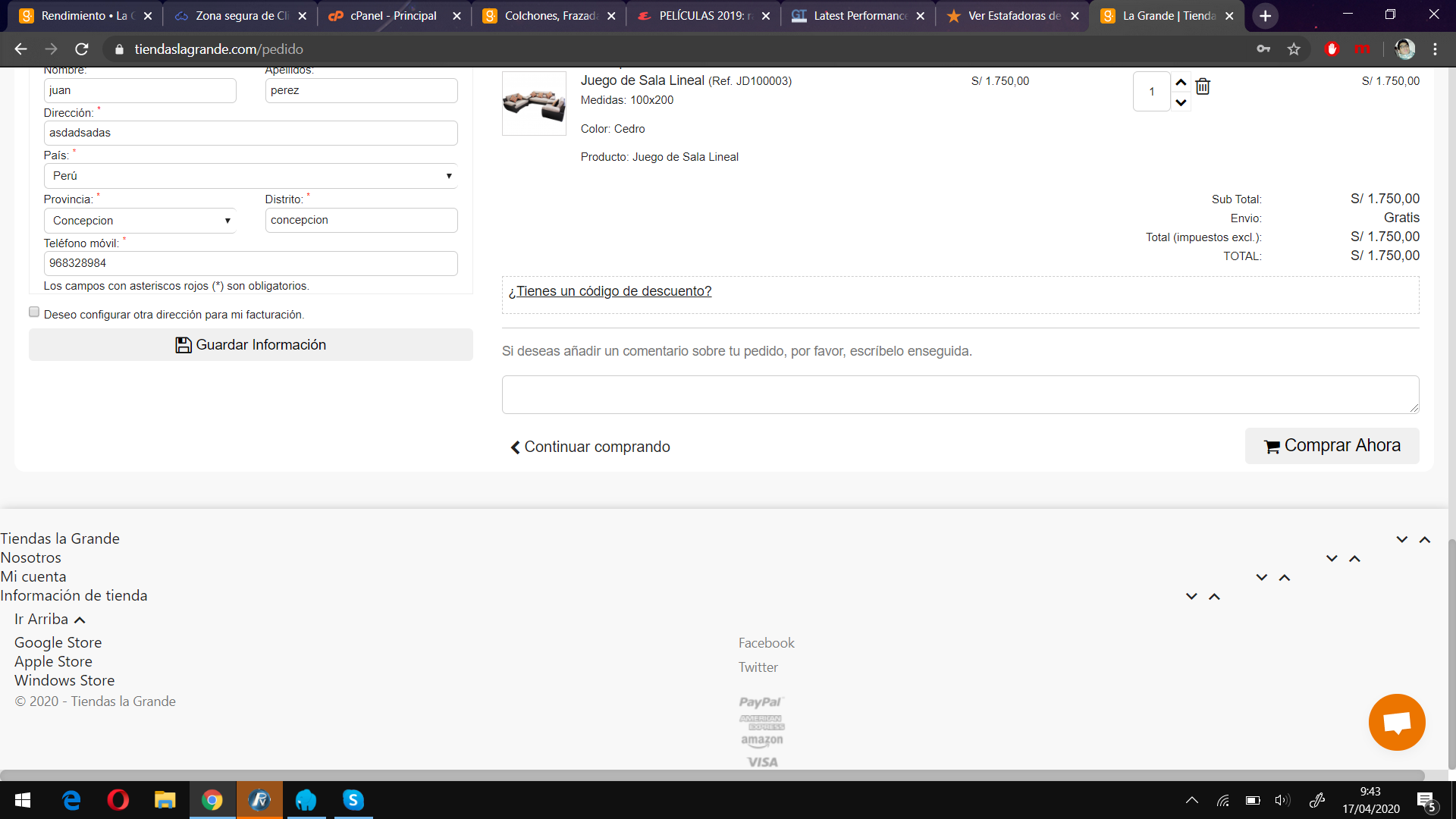
Task: Delete Juego de Sala Lineal with trash icon
Action: click(x=1203, y=86)
